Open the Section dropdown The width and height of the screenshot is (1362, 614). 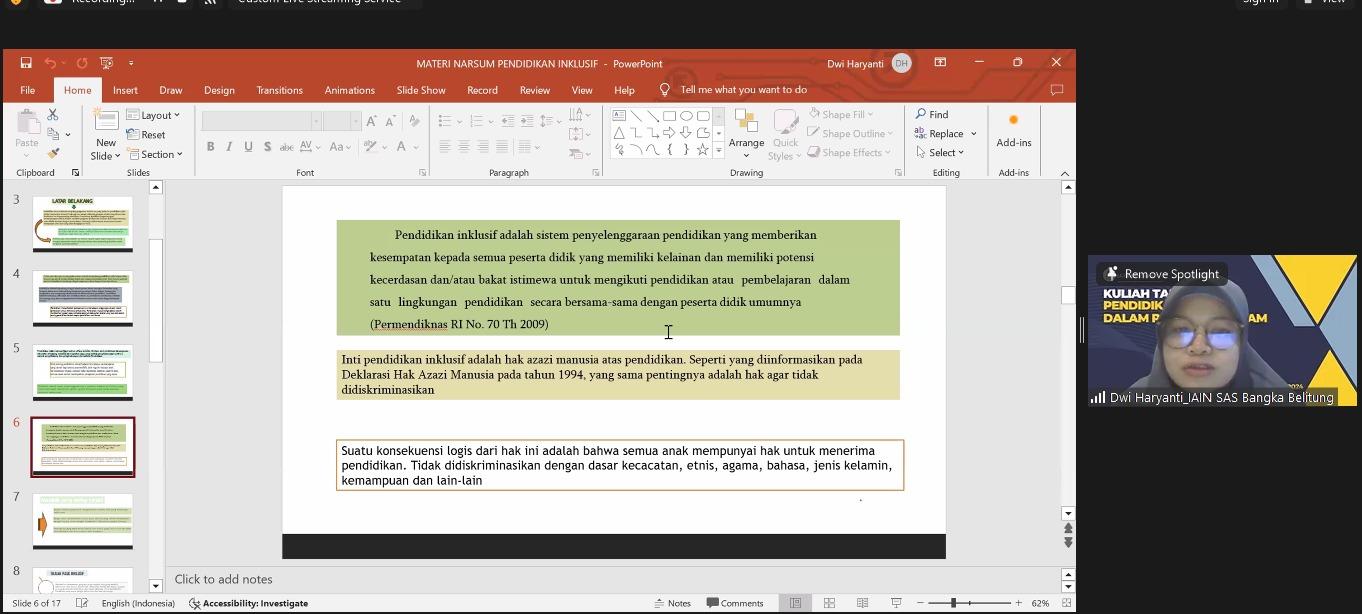[x=154, y=154]
